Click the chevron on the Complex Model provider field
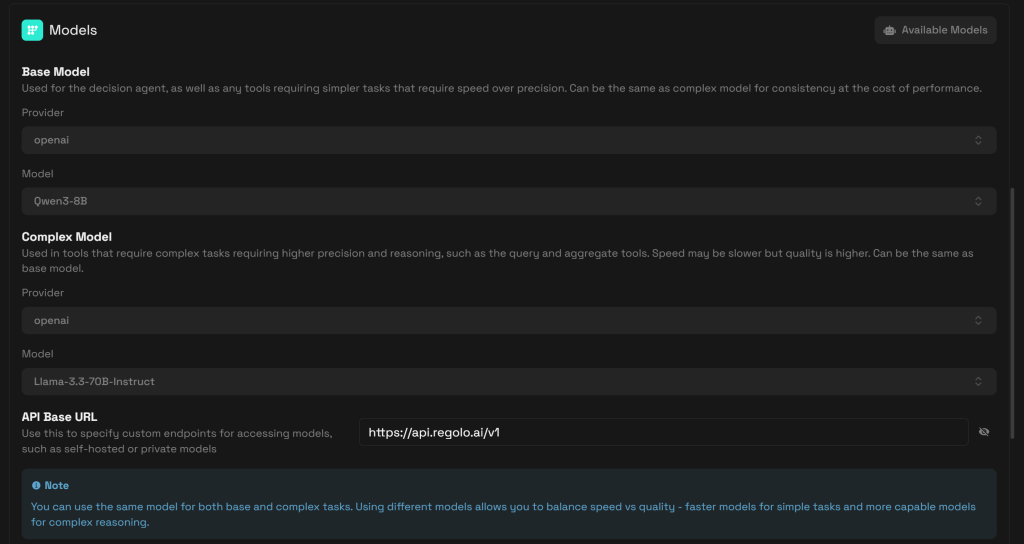1024x544 pixels. pos(978,320)
